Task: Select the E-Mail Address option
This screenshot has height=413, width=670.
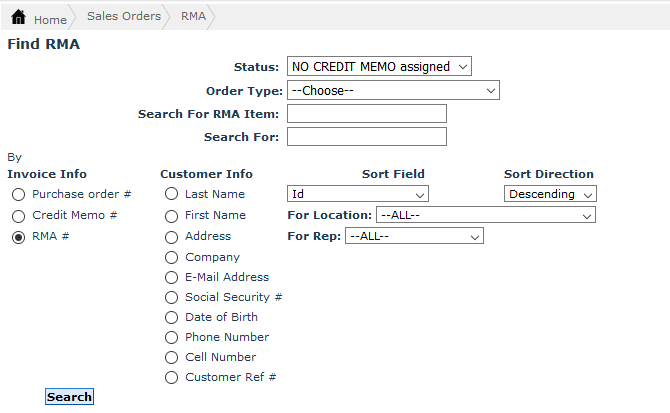Action: tap(172, 278)
